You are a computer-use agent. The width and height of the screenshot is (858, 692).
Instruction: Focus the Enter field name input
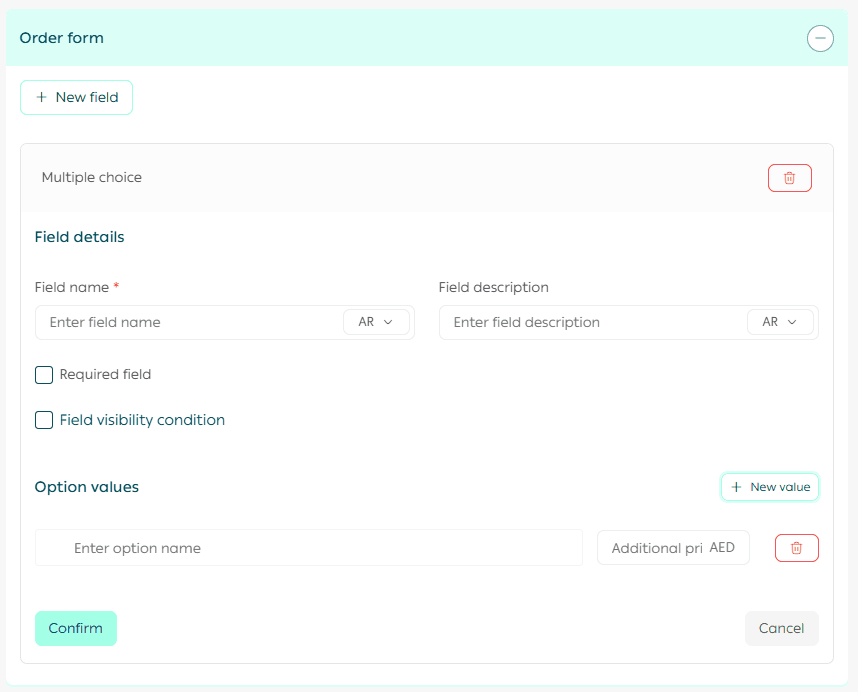190,323
